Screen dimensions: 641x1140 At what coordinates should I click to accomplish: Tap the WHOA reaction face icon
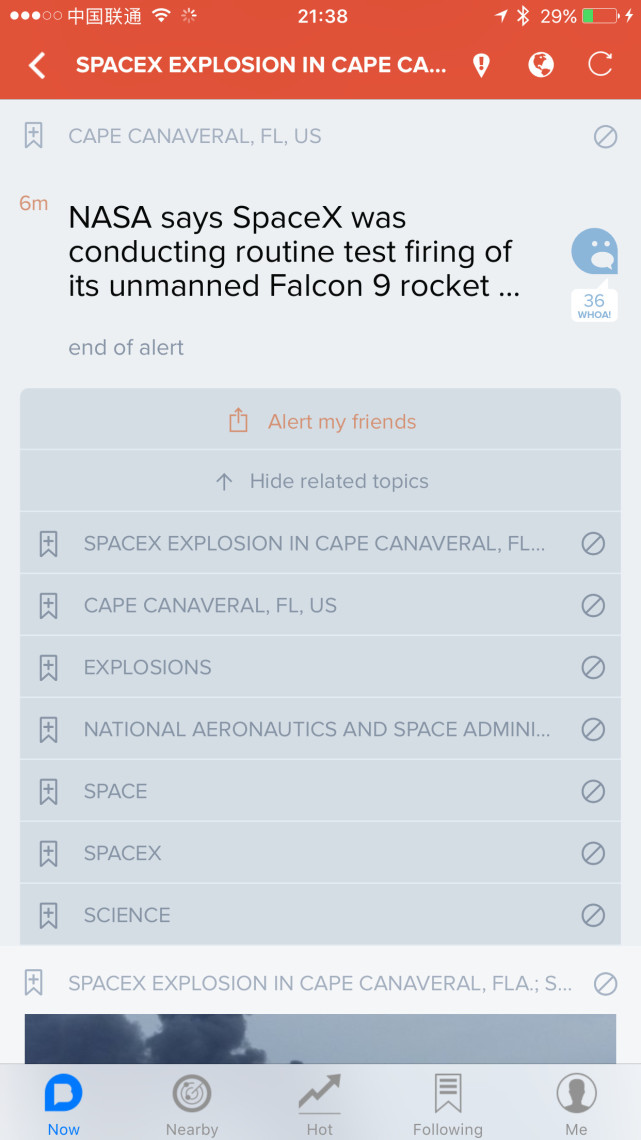click(594, 252)
